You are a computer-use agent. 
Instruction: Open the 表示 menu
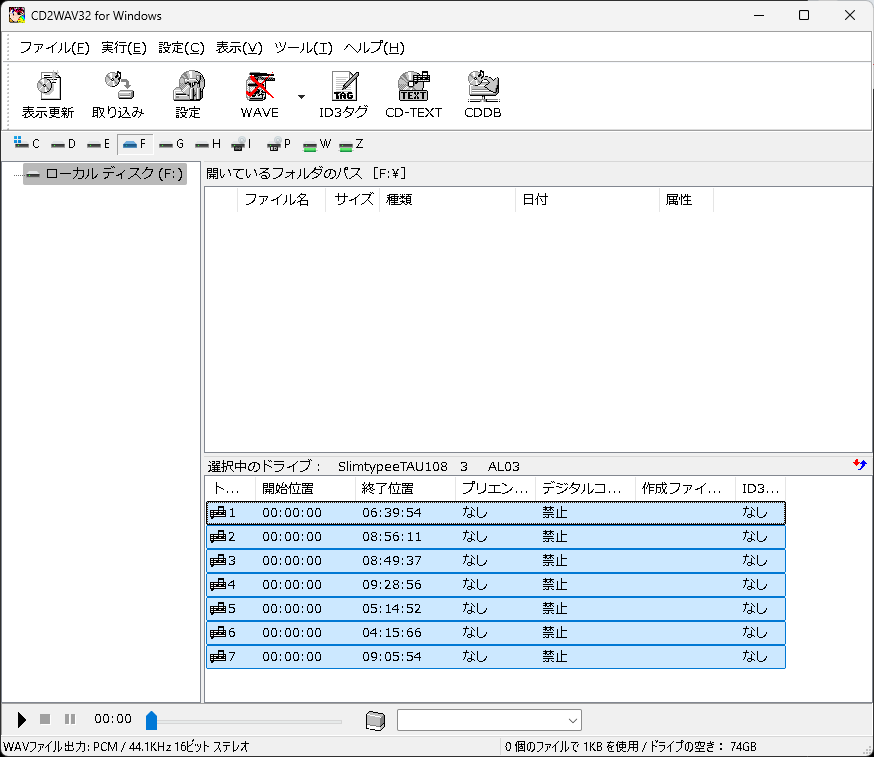(x=240, y=47)
